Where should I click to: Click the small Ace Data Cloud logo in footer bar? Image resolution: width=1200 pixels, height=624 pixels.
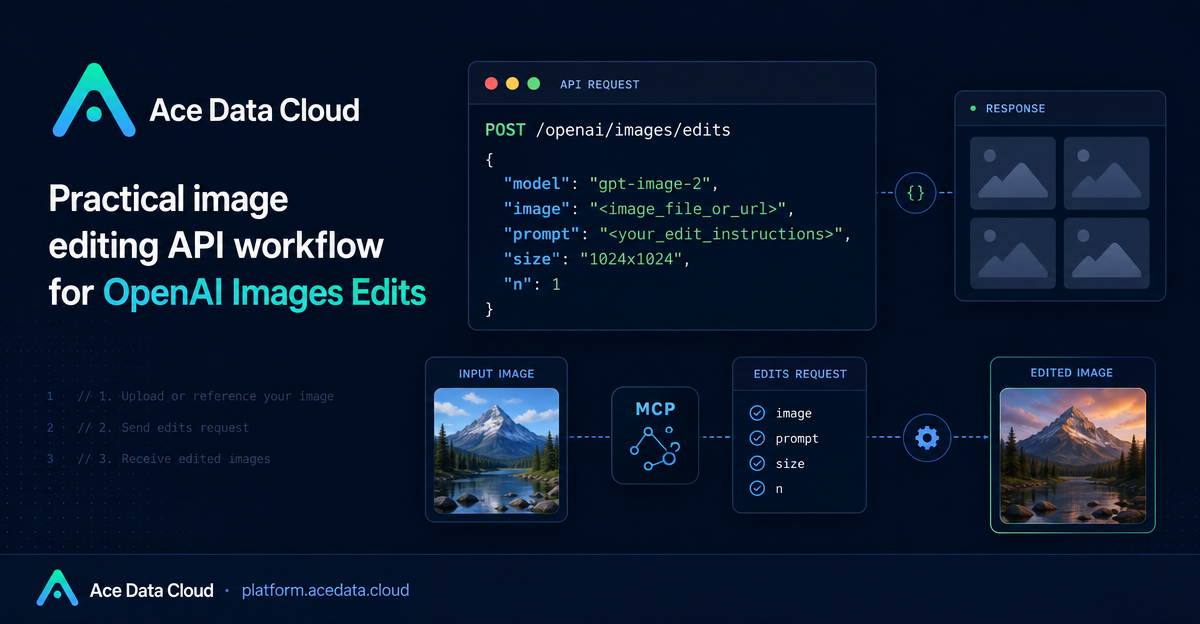(x=57, y=588)
